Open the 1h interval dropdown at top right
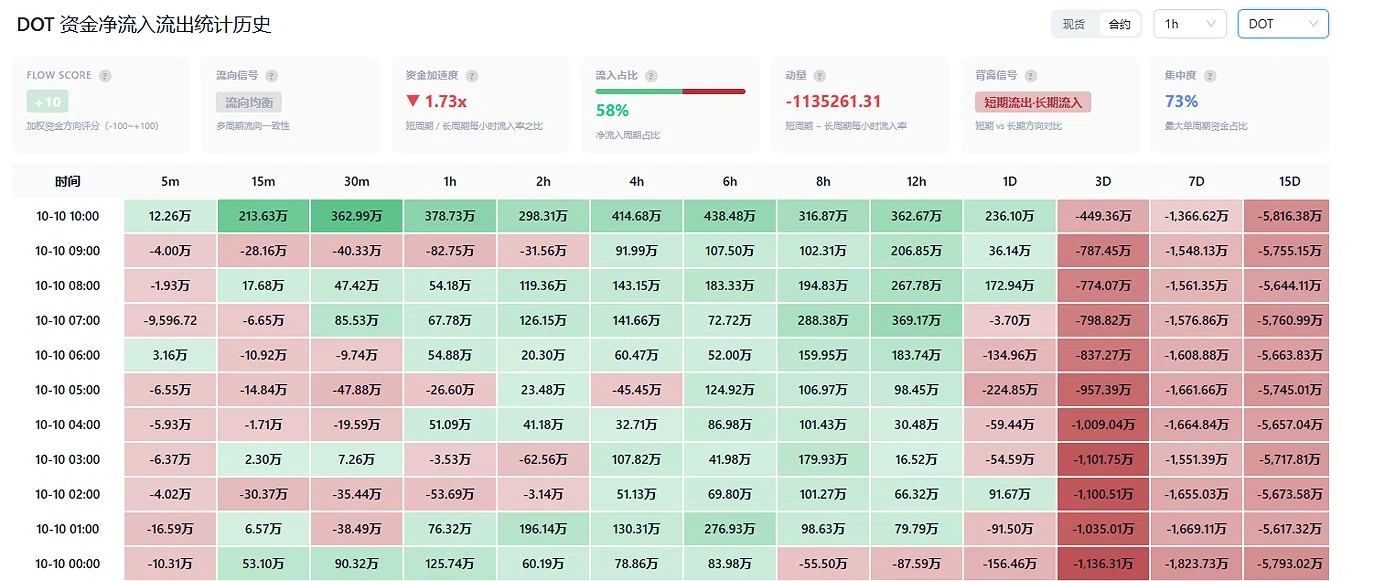The image size is (1374, 581). [1190, 24]
